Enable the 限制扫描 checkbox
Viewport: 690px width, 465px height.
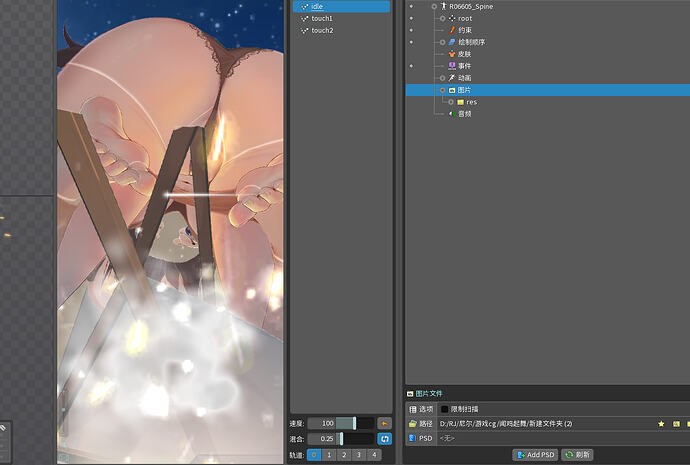click(x=445, y=409)
